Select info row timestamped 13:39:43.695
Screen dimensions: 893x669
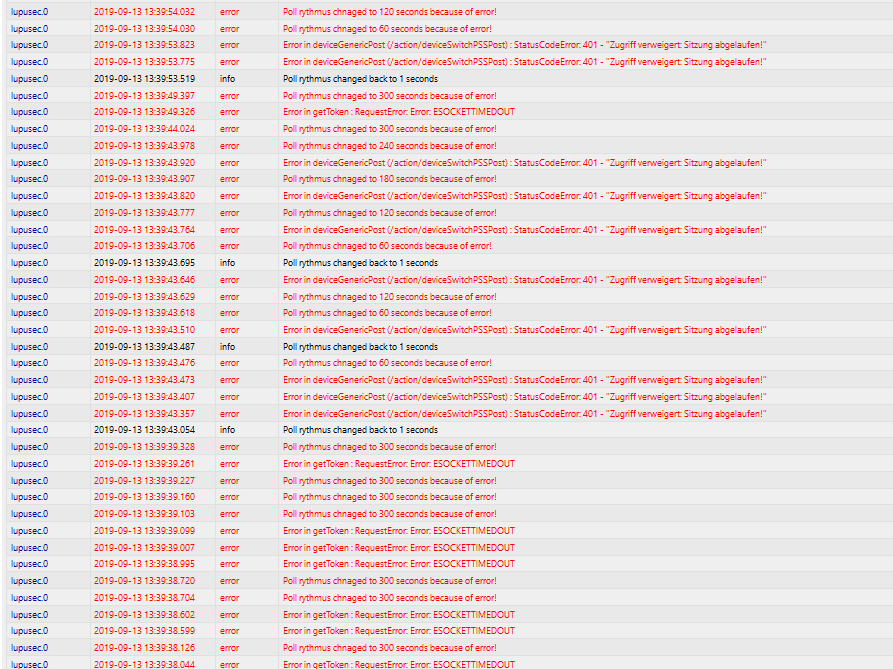(450, 263)
